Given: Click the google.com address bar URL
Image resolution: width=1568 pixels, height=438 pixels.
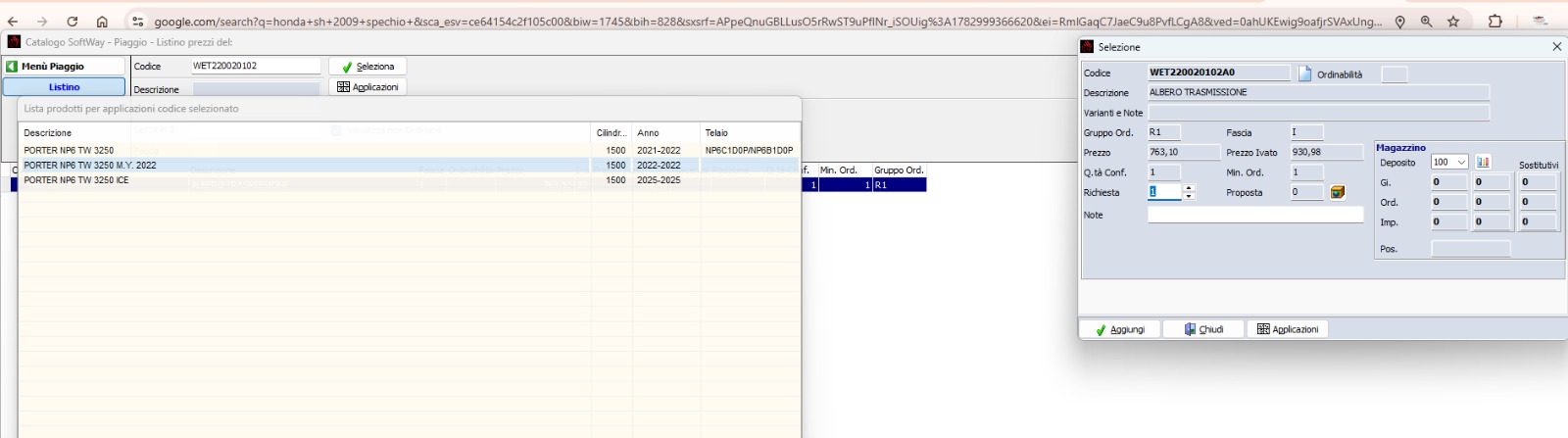Looking at the screenshot, I should [767, 21].
